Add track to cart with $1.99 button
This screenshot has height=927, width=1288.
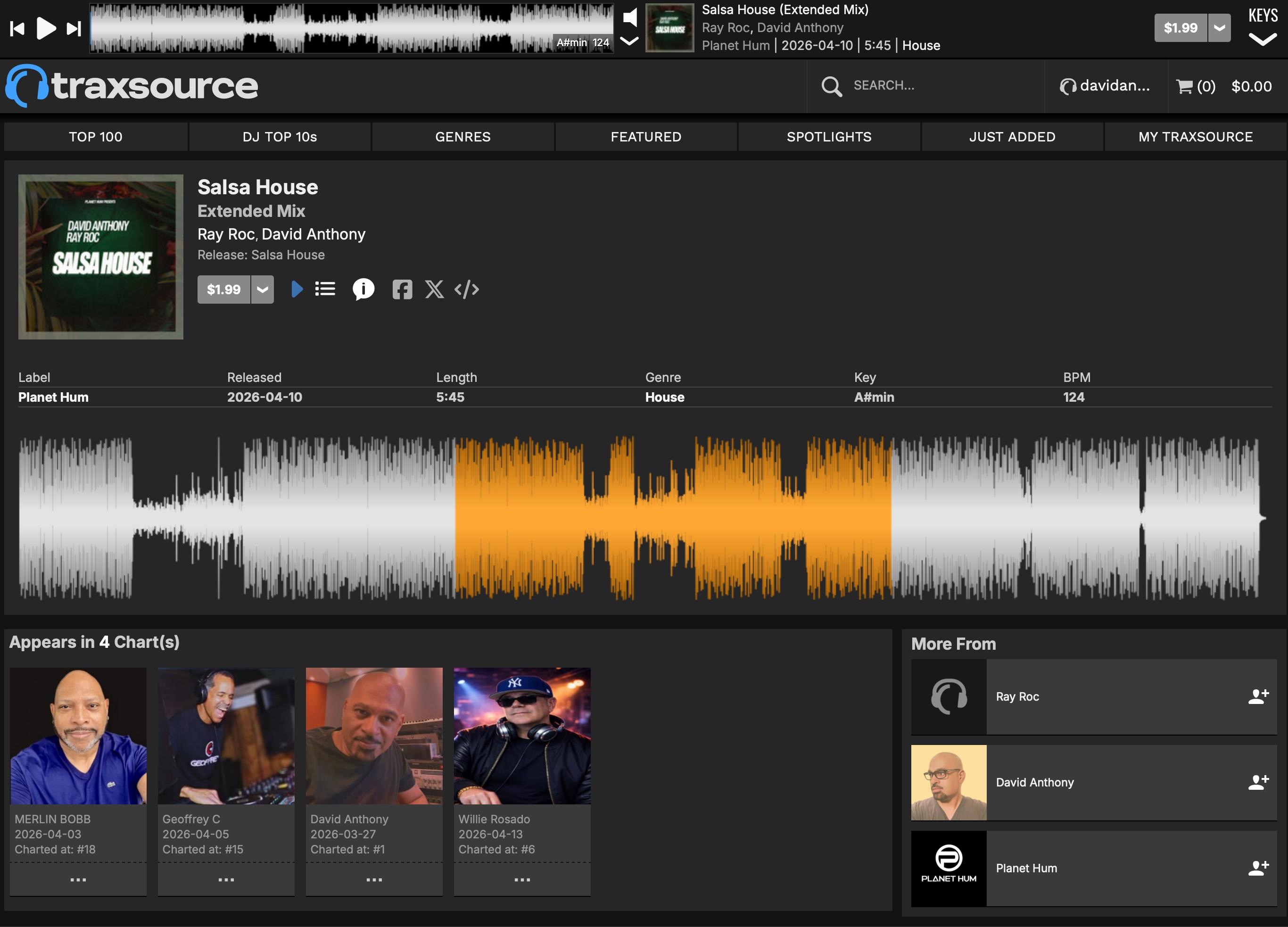[224, 290]
